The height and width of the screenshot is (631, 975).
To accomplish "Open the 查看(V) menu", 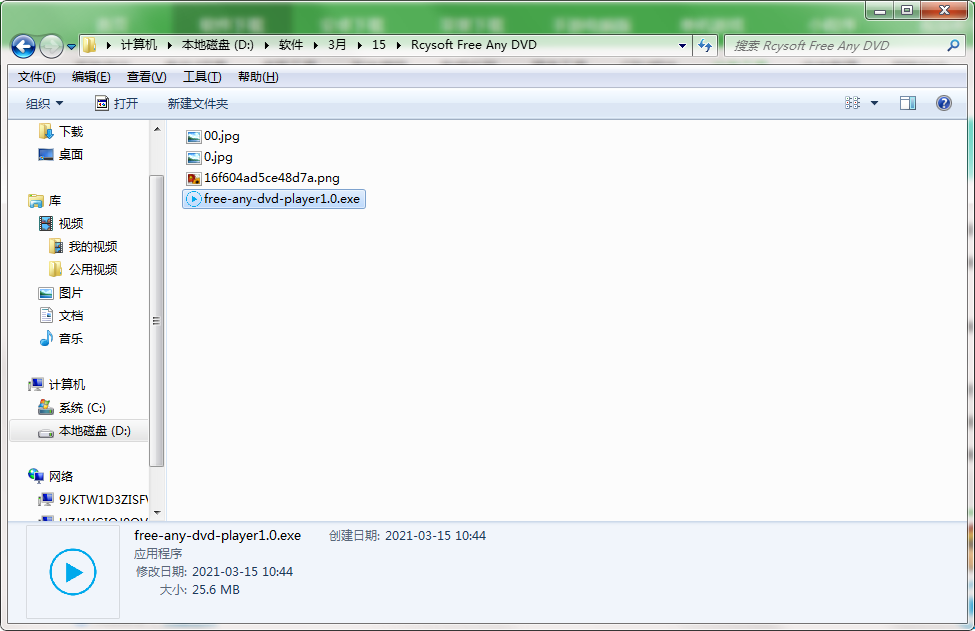I will [146, 76].
